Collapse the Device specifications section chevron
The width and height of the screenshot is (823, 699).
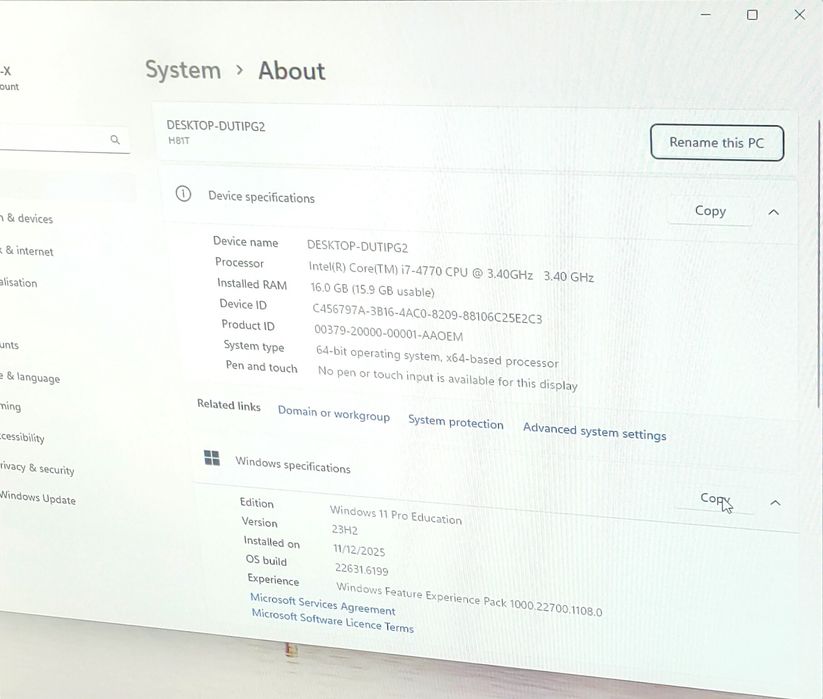(773, 212)
